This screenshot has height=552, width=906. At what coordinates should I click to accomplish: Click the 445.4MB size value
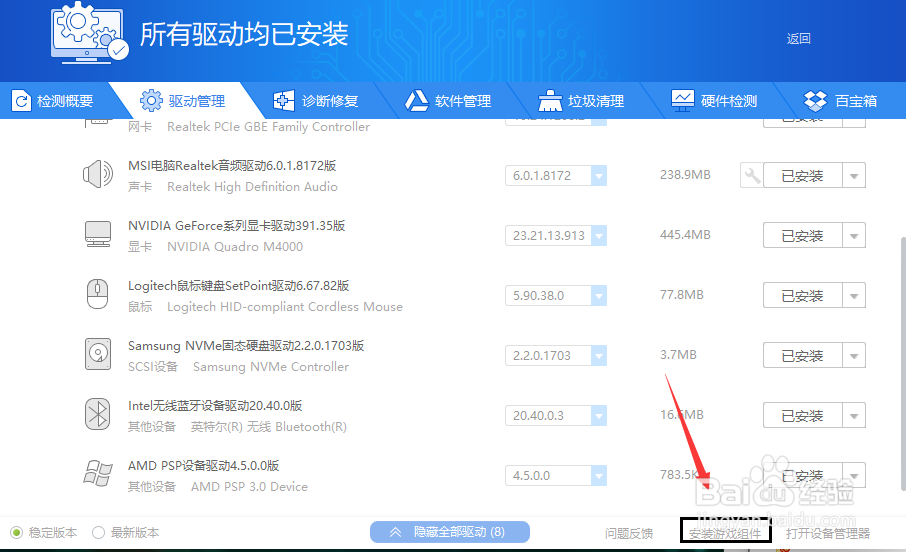(685, 235)
